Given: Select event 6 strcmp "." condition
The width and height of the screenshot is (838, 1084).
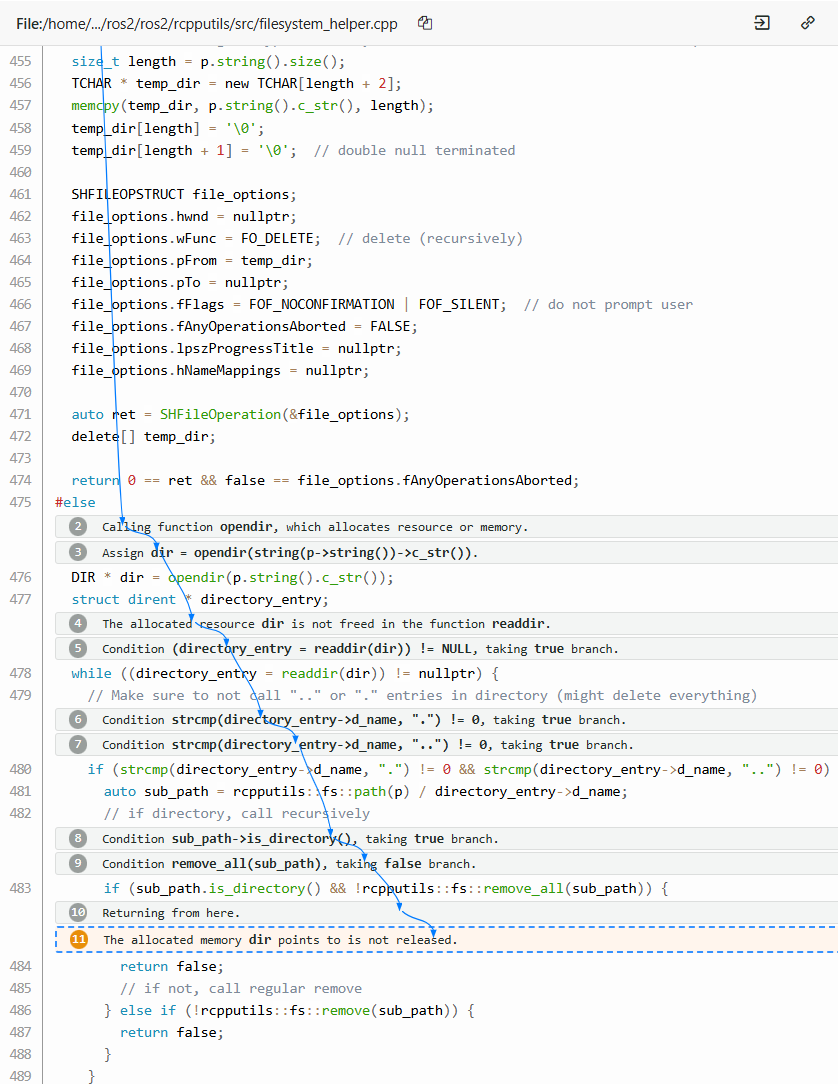Looking at the screenshot, I should [446, 720].
